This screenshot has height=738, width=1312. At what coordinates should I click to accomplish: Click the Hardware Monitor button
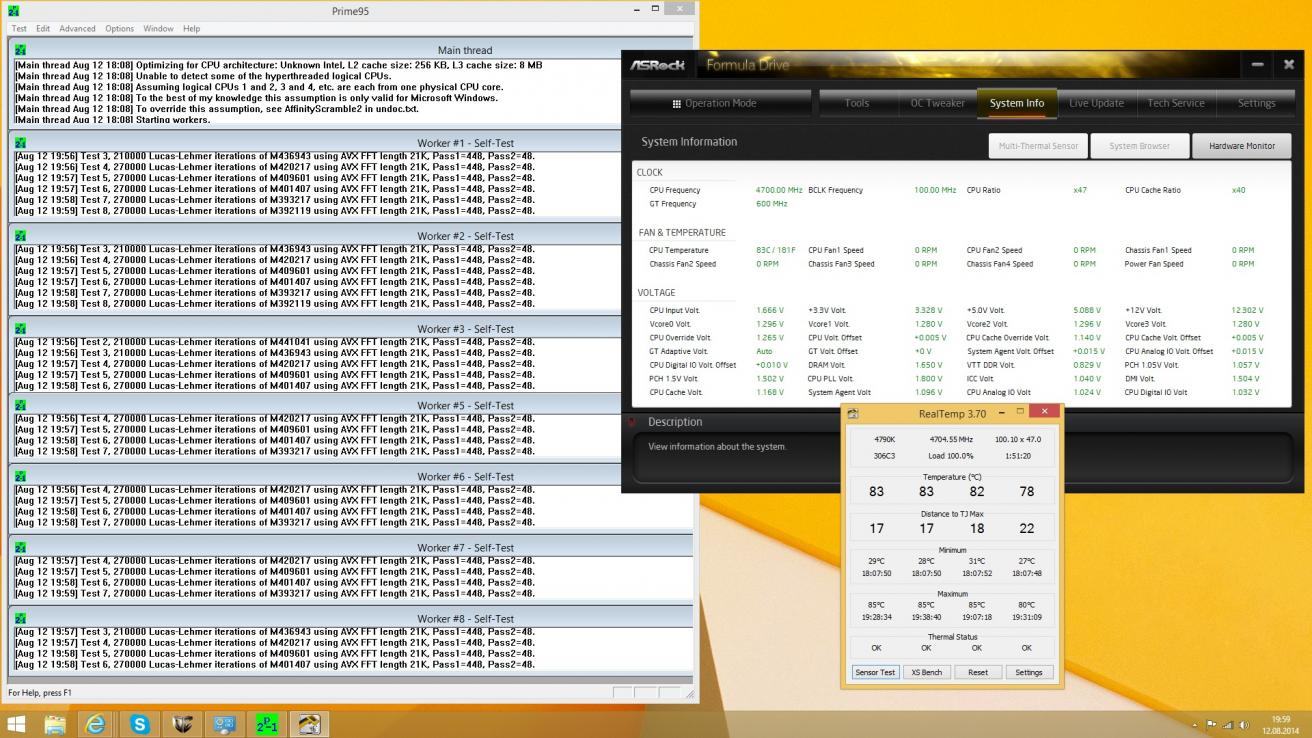1242,146
